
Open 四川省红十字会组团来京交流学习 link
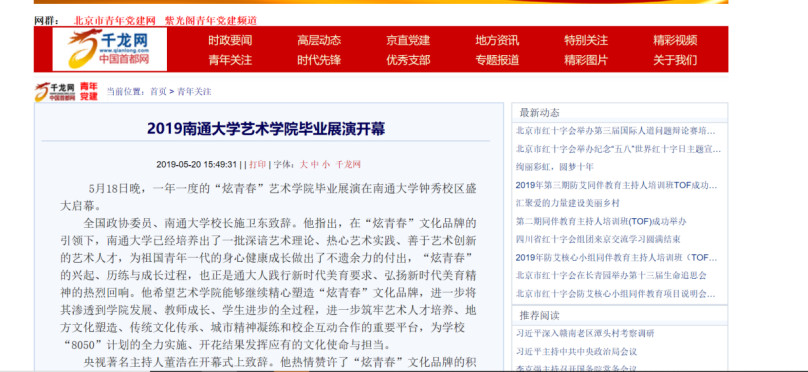coord(598,239)
